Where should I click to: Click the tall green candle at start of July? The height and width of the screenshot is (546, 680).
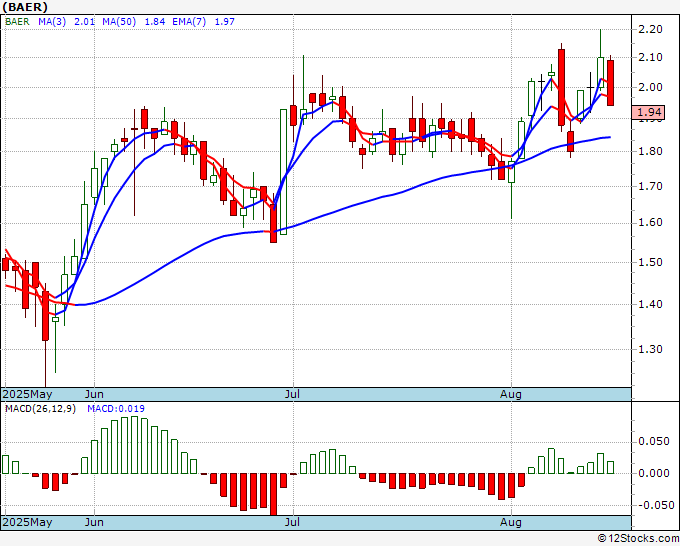[283, 172]
